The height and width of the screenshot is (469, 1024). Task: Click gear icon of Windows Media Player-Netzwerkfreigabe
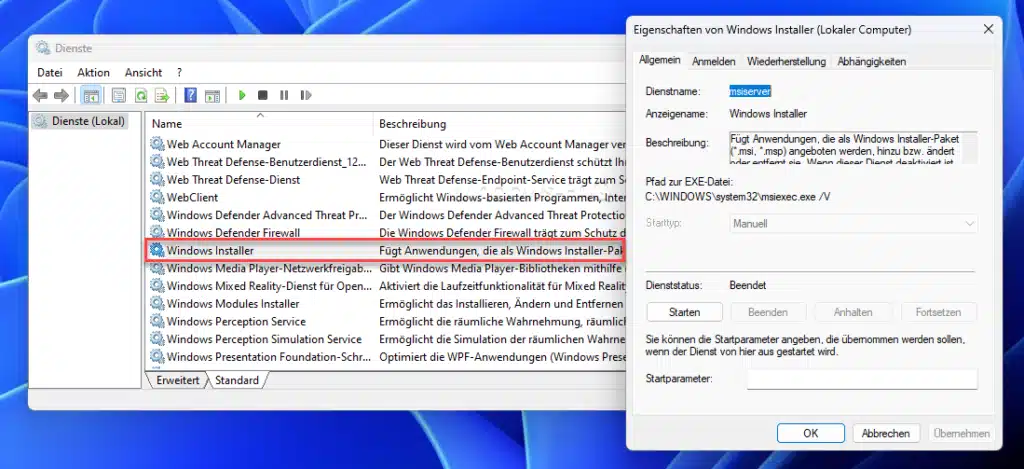[157, 268]
